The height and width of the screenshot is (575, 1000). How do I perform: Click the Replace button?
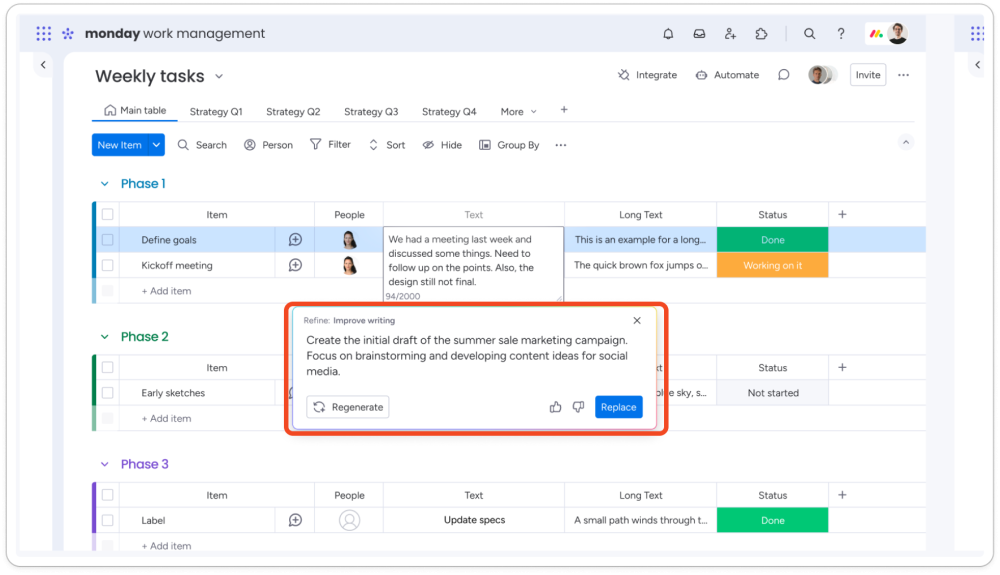[x=618, y=407]
